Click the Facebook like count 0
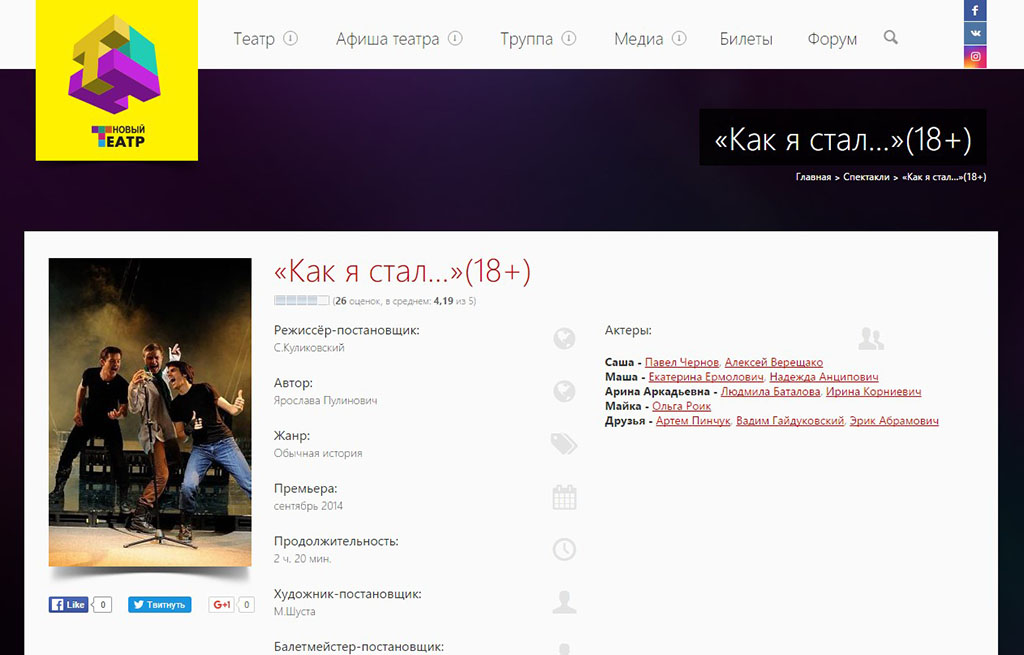The width and height of the screenshot is (1024, 655). [x=103, y=605]
